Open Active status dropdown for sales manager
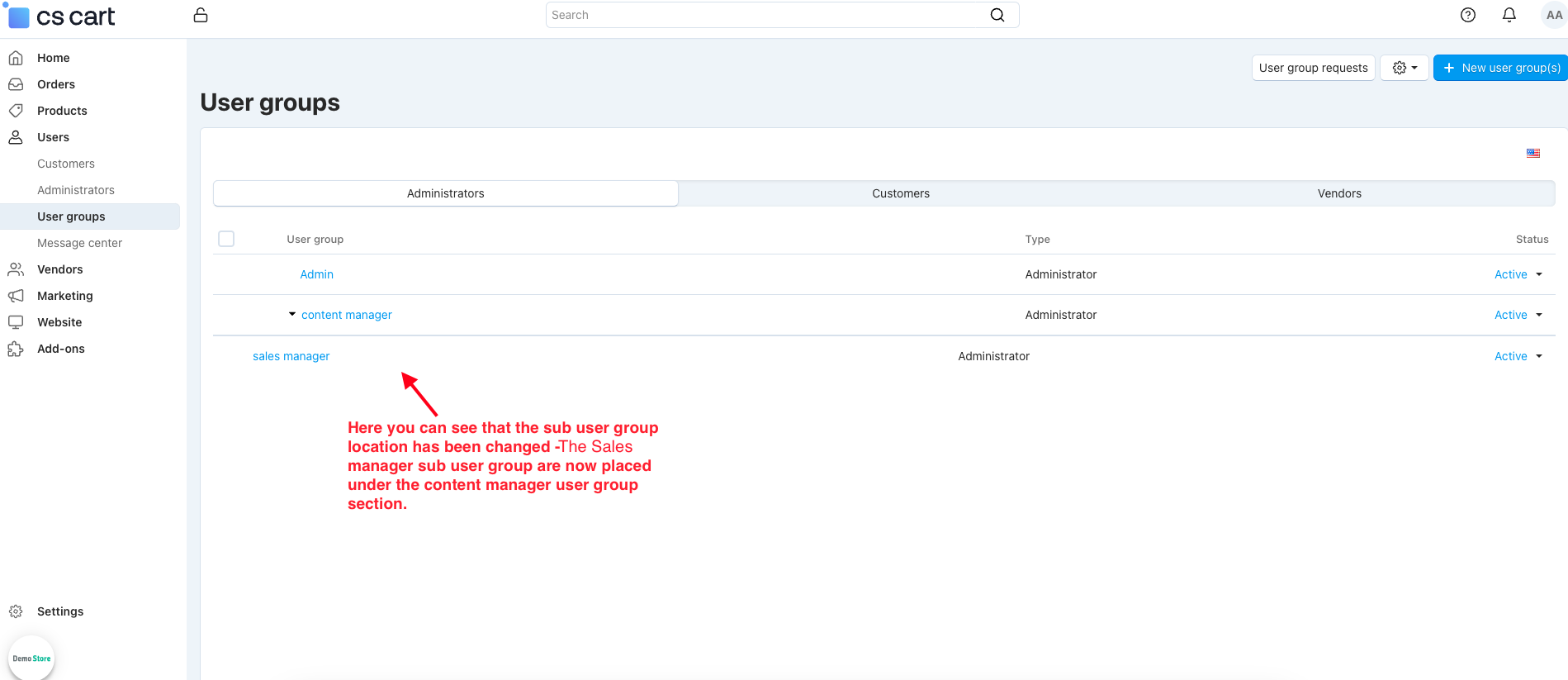The width and height of the screenshot is (1568, 680). [1518, 356]
